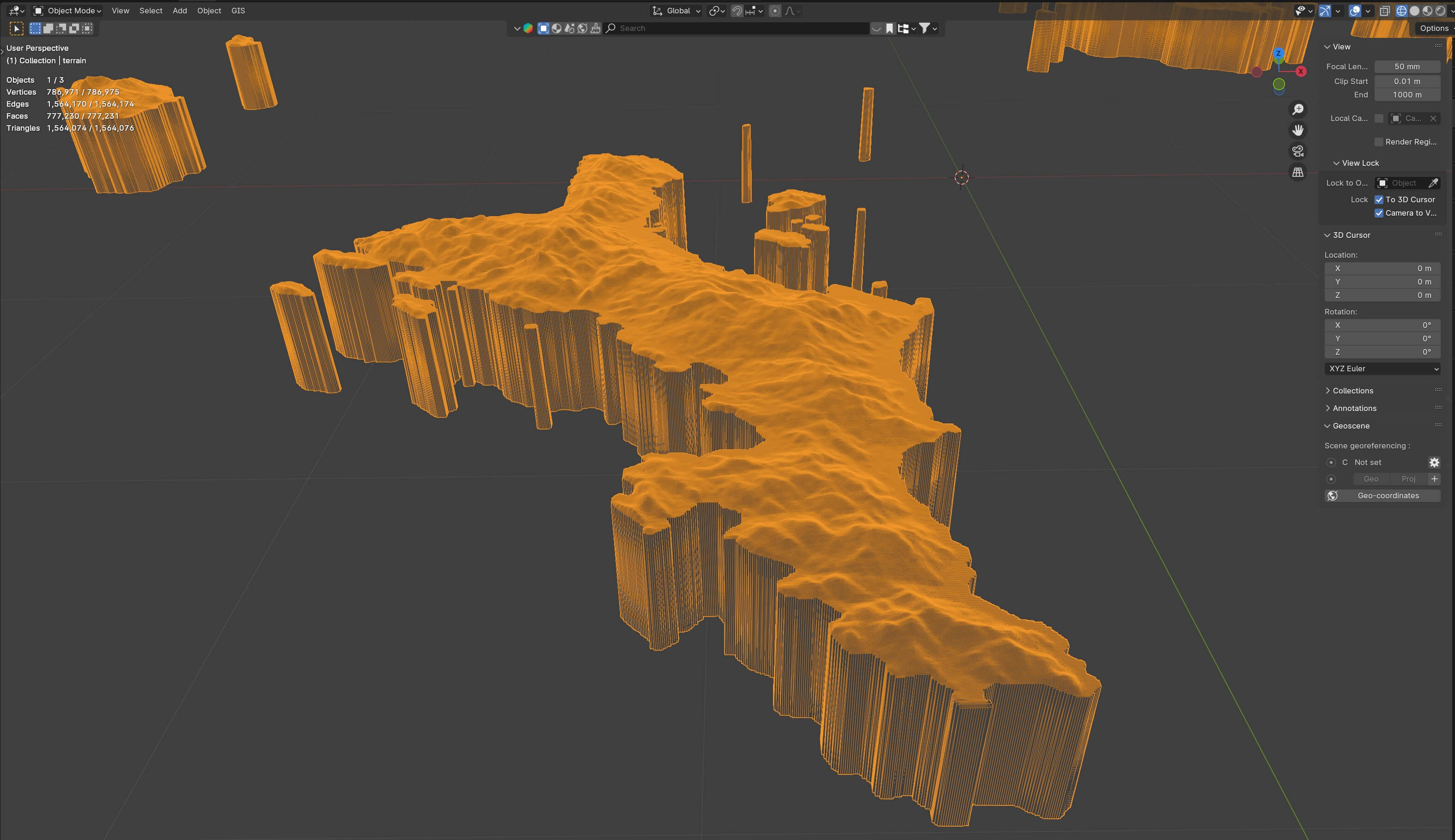Toggle the snapping magnet icon
Image resolution: width=1455 pixels, height=840 pixels.
[737, 11]
